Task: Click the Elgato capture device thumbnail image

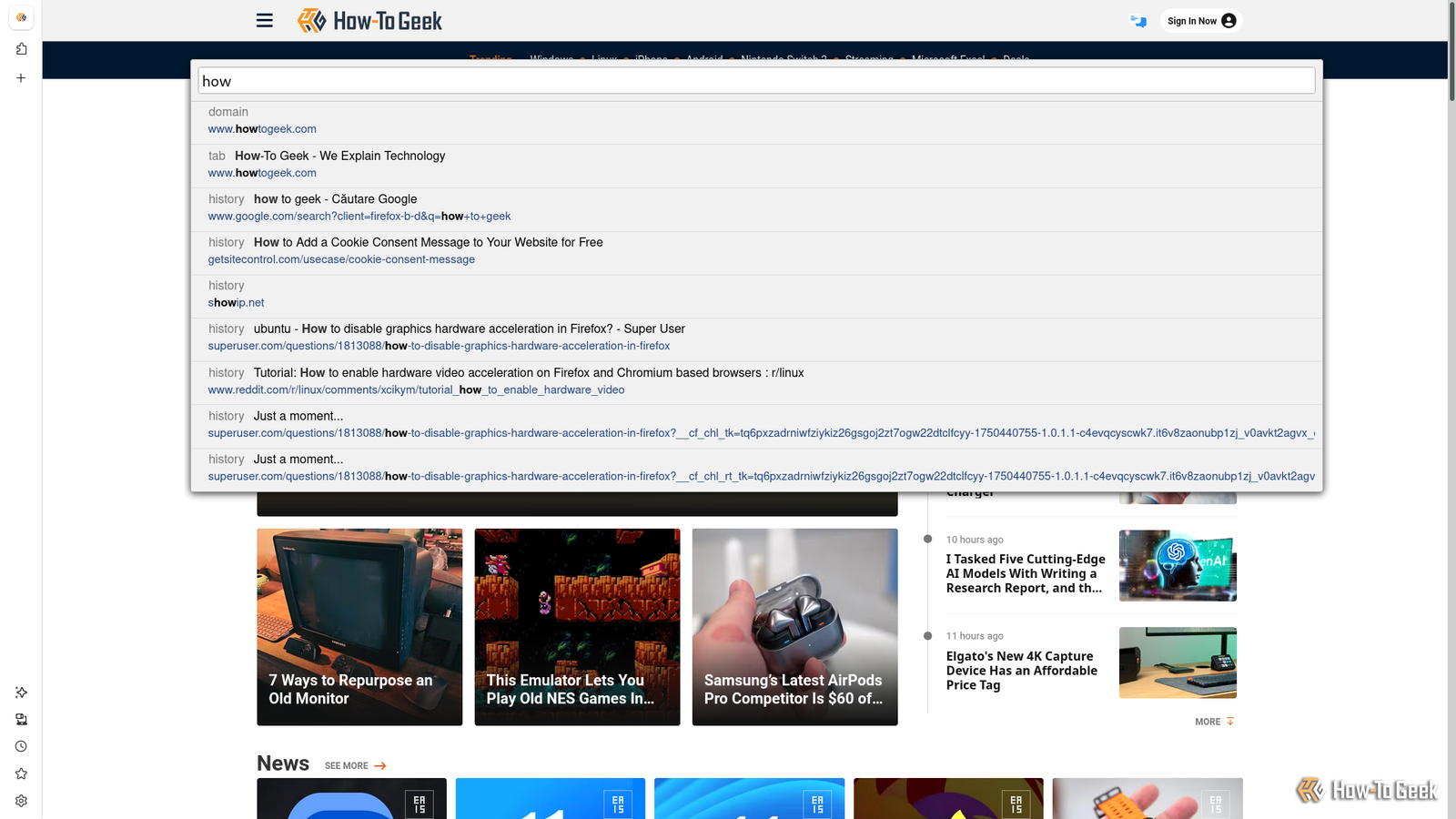Action: coord(1178,662)
